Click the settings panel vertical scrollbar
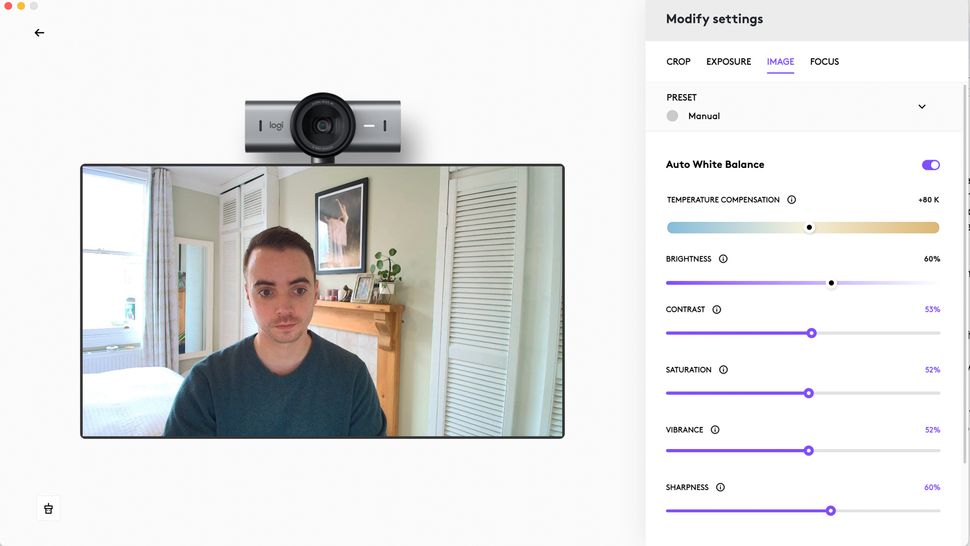The width and height of the screenshot is (970, 546). pos(964,274)
